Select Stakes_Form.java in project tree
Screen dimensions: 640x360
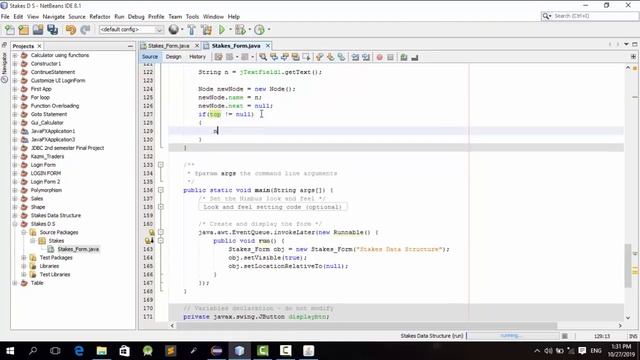[x=78, y=249]
